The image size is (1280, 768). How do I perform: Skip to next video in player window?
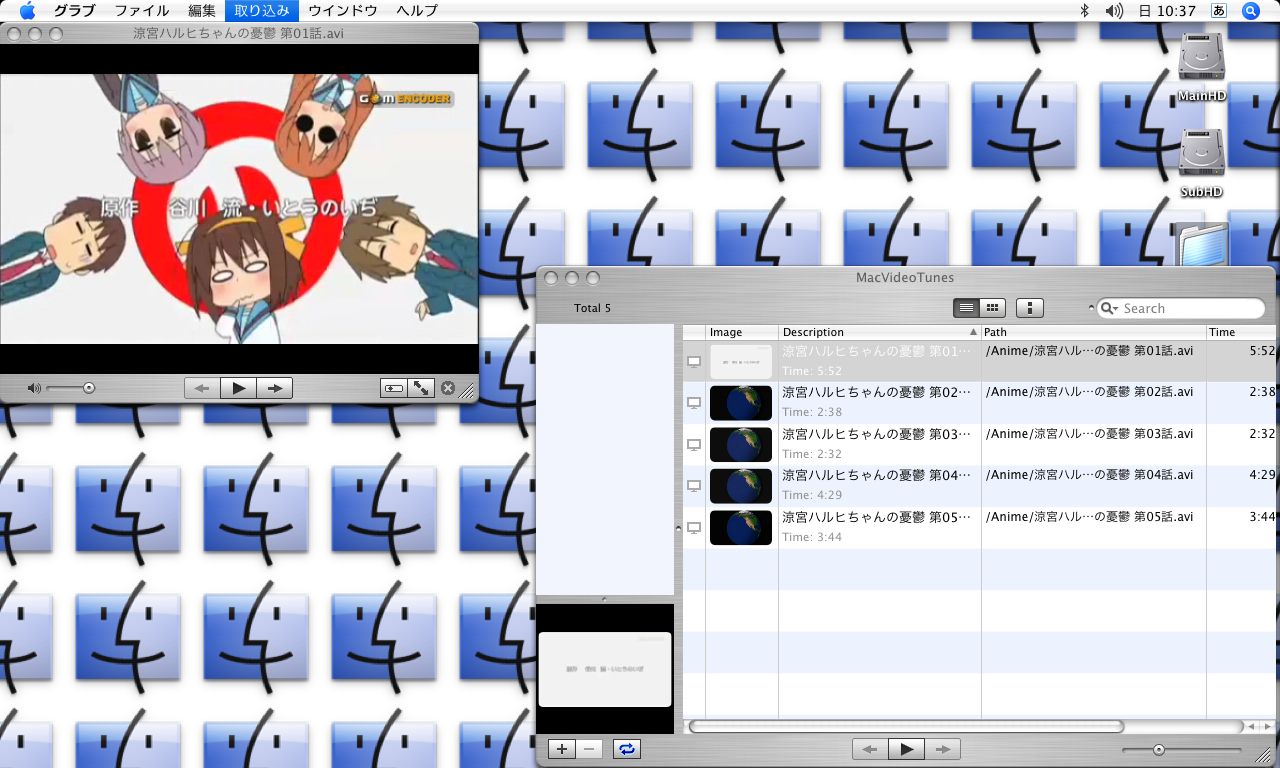[x=275, y=388]
